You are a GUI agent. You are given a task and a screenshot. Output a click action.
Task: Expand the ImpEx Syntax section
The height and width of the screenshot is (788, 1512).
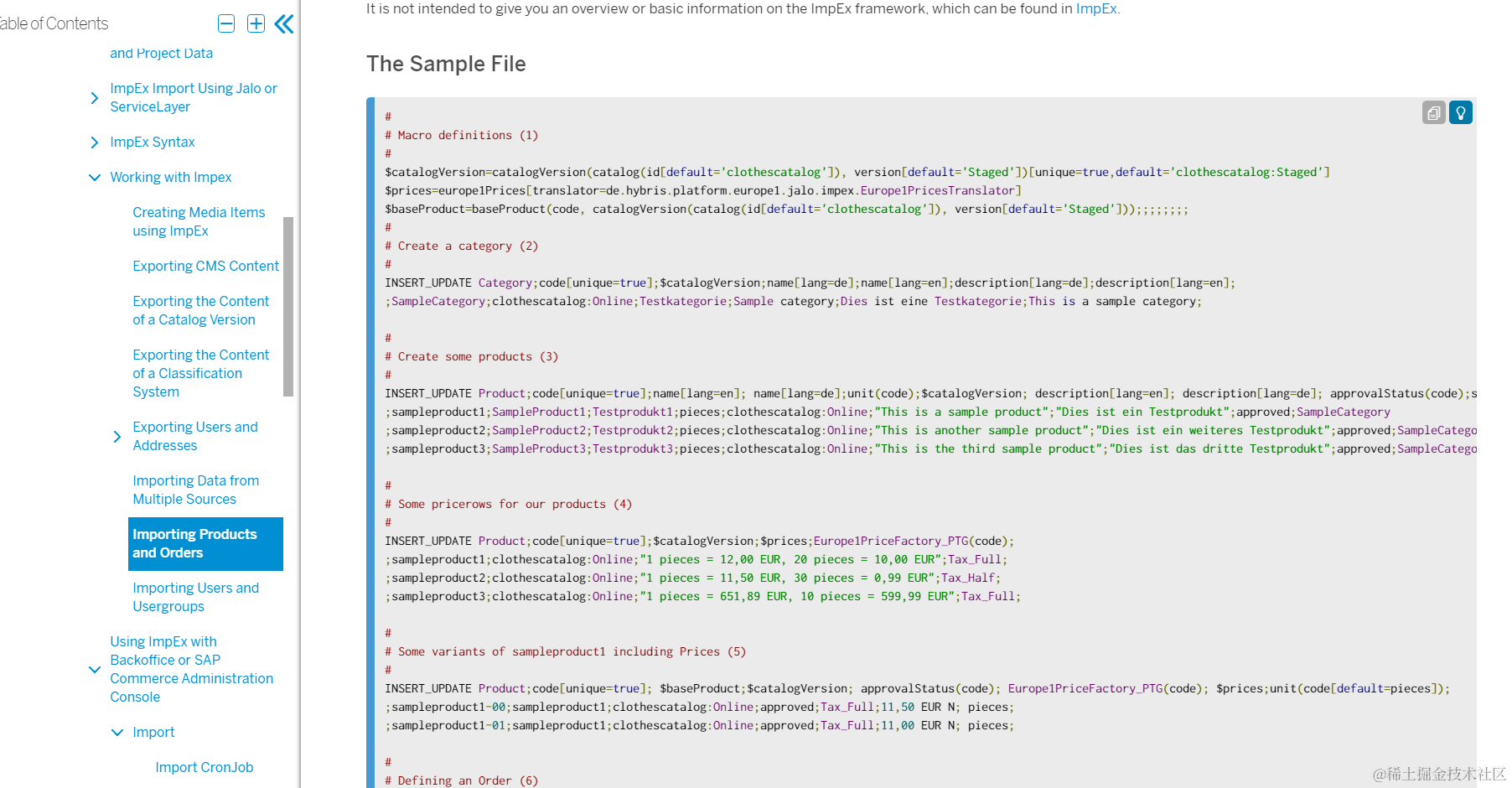95,143
